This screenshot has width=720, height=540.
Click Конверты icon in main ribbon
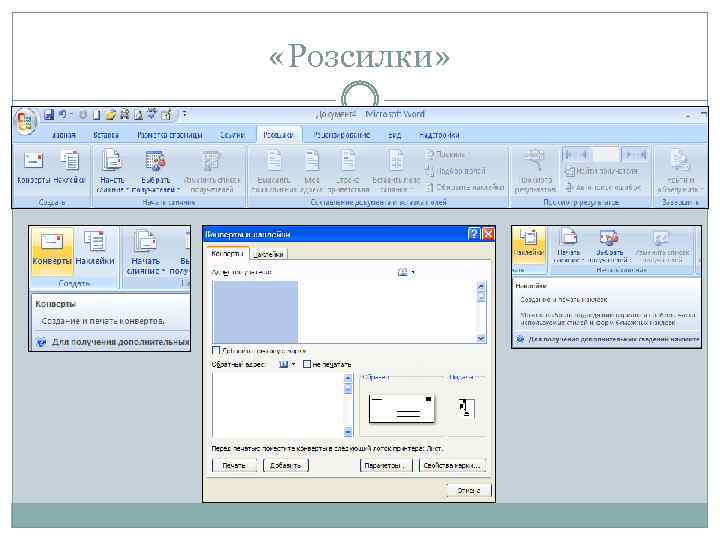click(x=34, y=167)
